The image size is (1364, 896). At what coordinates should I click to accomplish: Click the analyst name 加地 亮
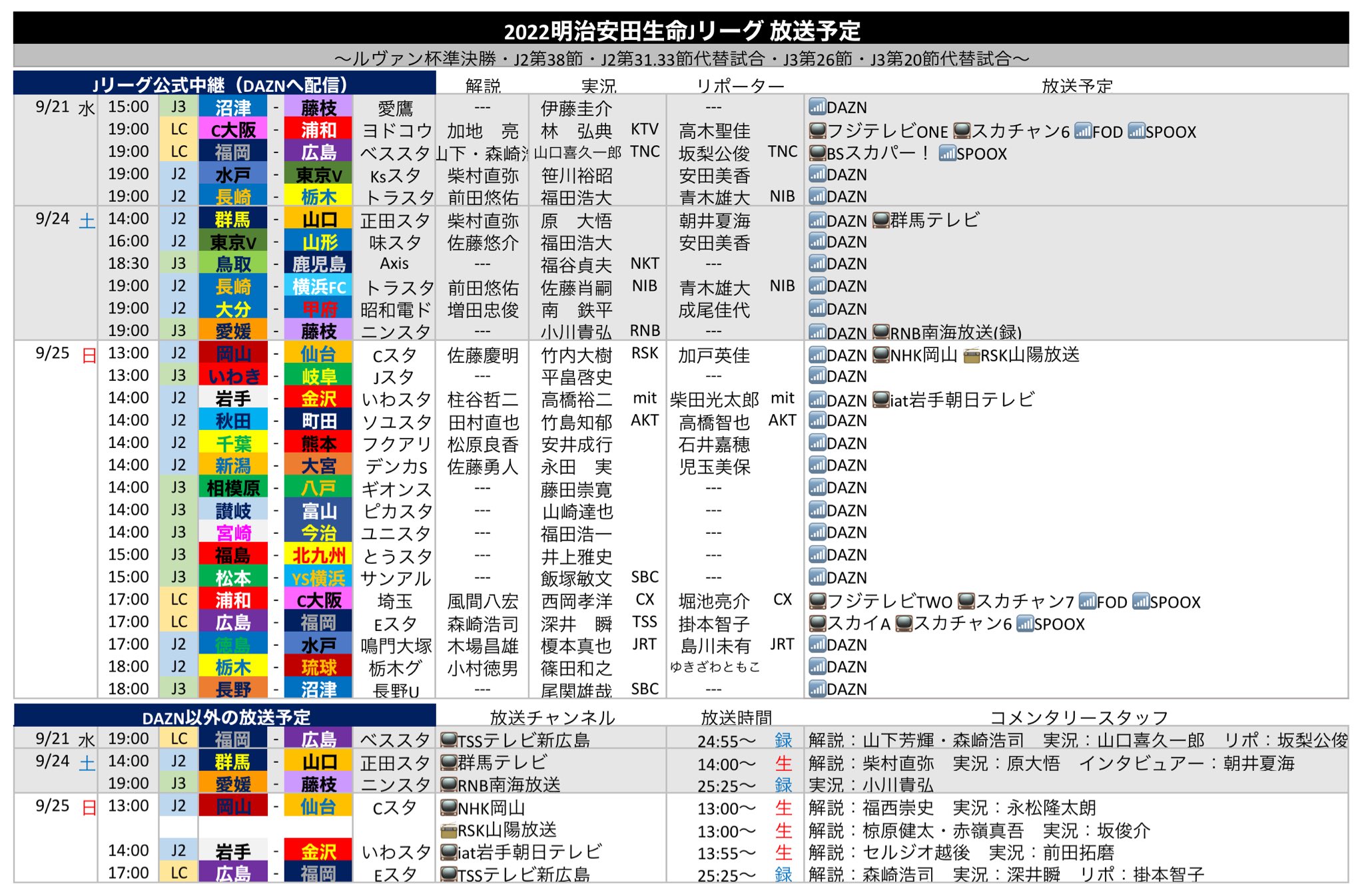[483, 130]
